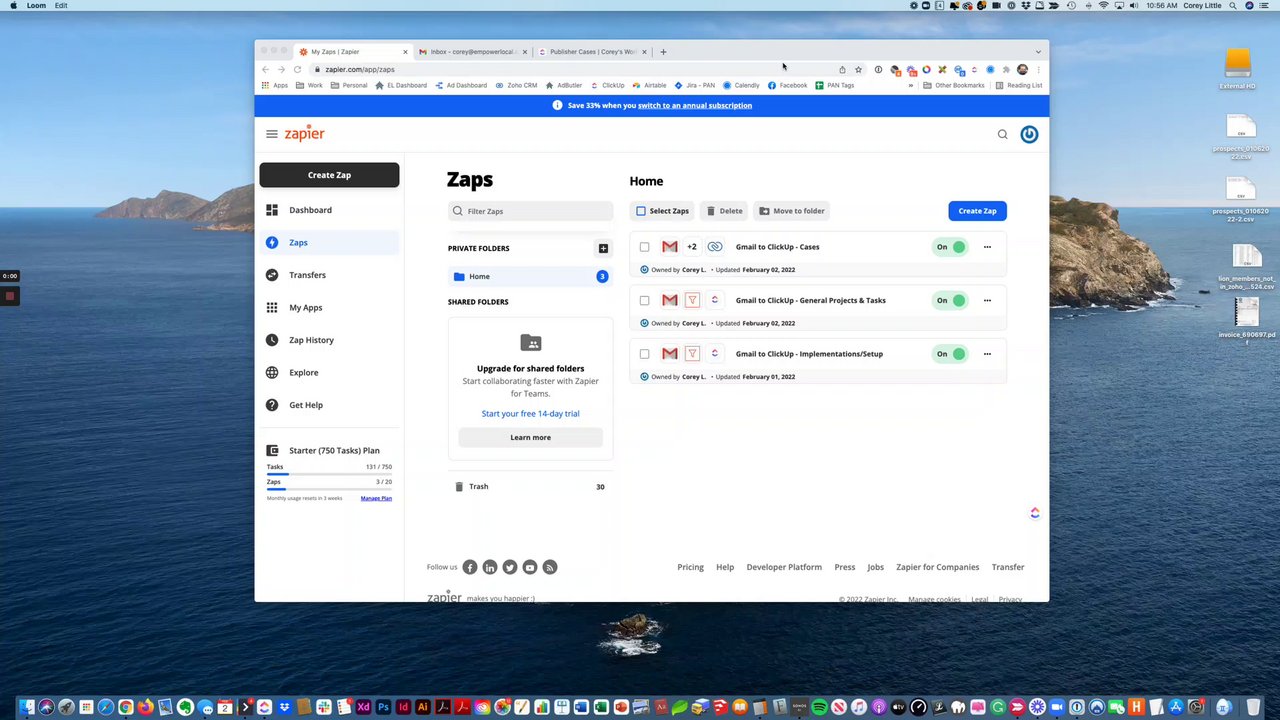Open External HD on the desktop
This screenshot has width=1280, height=720.
1238,69
